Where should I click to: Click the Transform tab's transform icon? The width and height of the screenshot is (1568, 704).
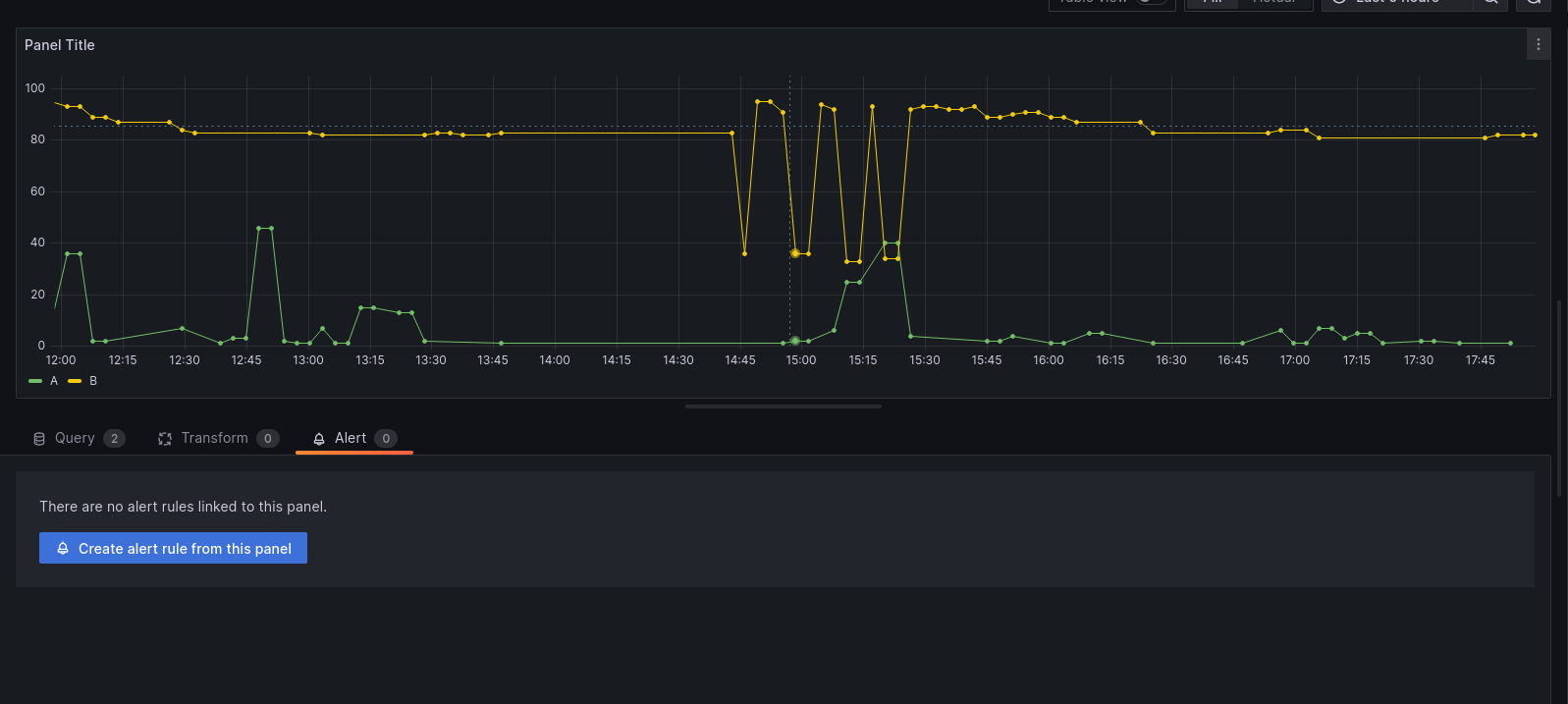pyautogui.click(x=165, y=439)
